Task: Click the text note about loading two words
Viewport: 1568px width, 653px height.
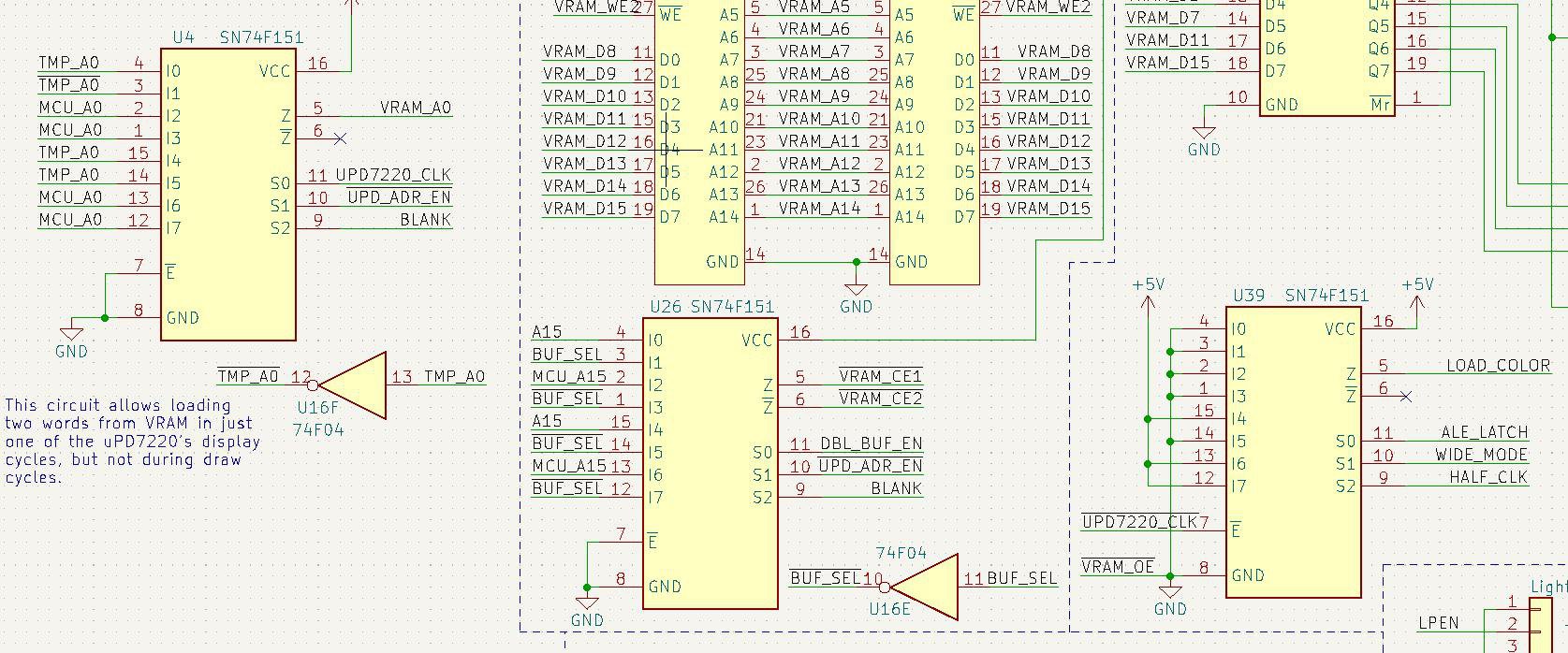Action: (133, 441)
